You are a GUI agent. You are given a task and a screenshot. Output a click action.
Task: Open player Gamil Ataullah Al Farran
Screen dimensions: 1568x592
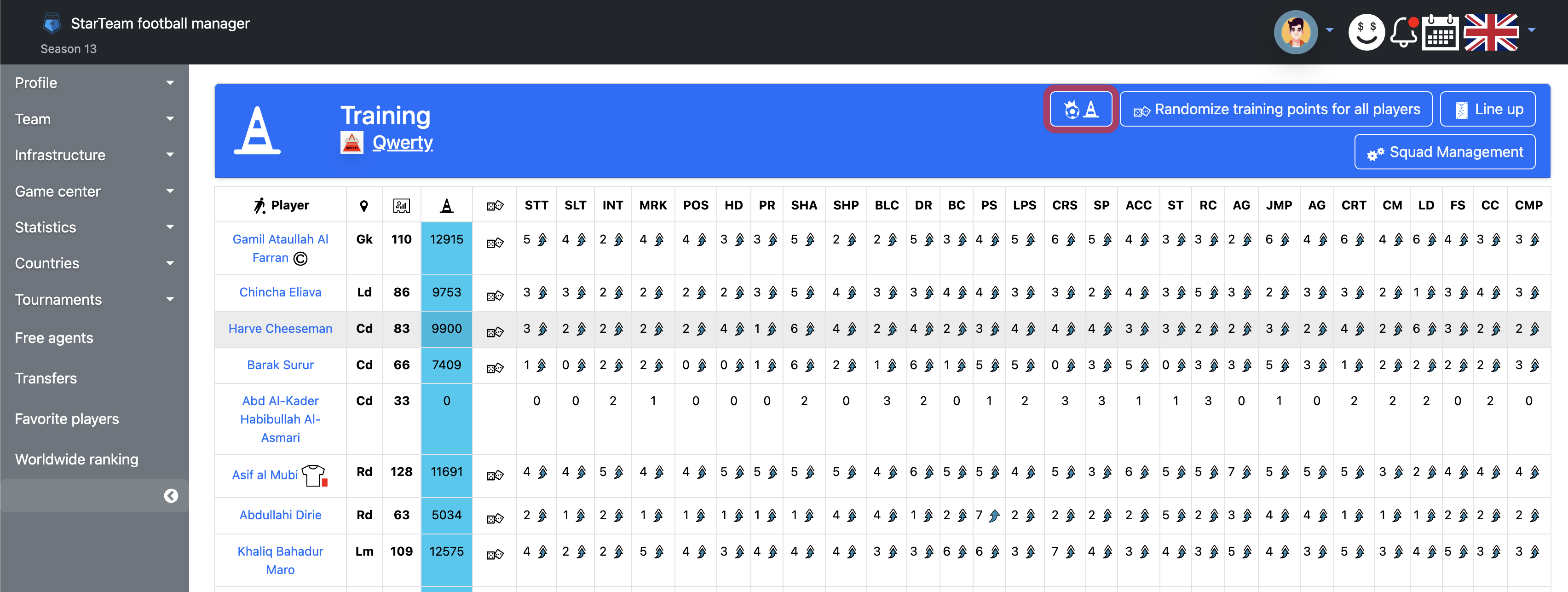tap(280, 249)
